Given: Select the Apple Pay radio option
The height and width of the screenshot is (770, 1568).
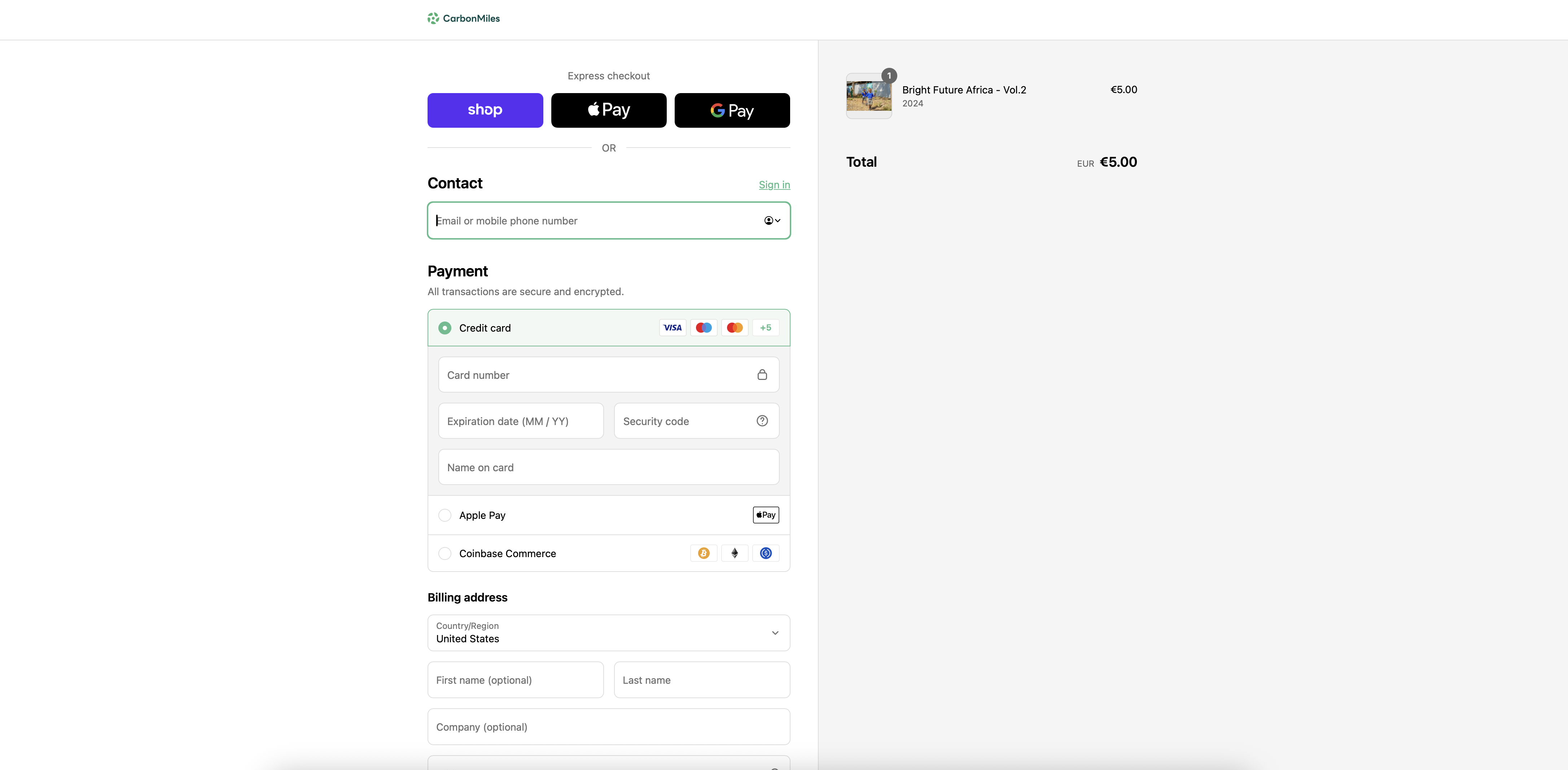Looking at the screenshot, I should tap(445, 515).
